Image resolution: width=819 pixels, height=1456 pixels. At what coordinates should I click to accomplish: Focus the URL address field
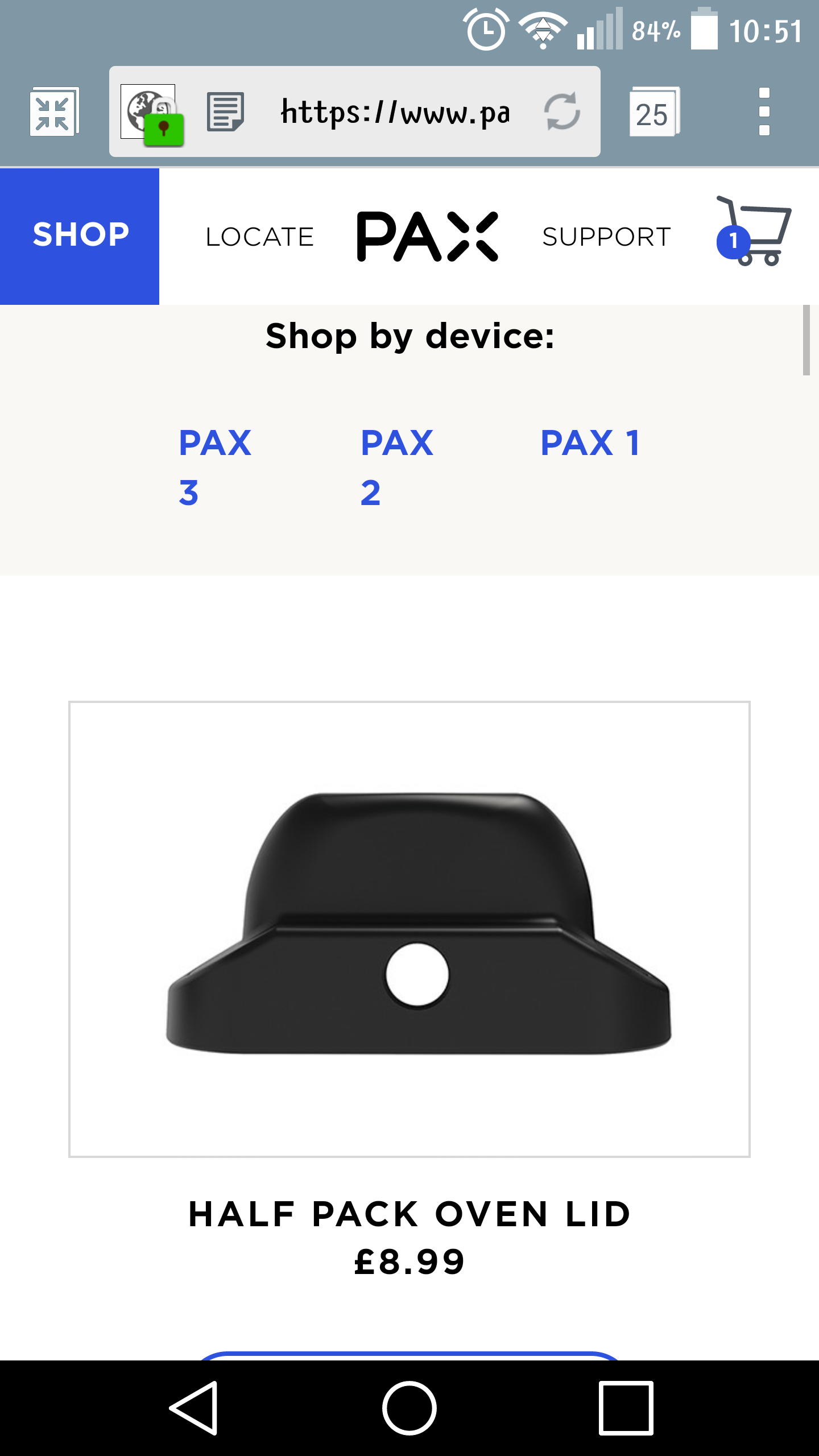point(396,111)
